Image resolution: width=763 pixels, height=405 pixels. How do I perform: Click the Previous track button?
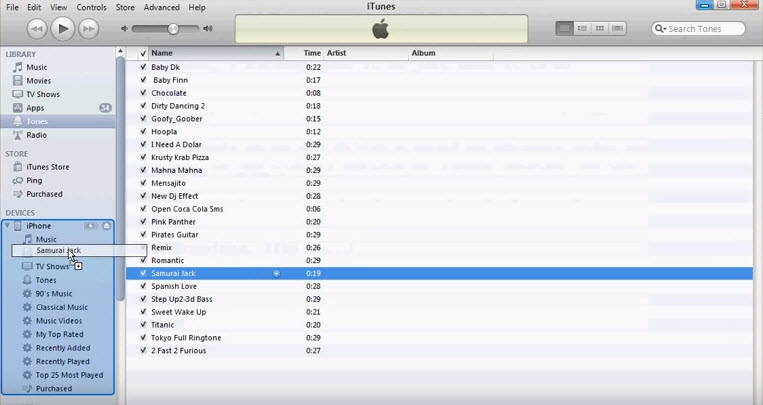pyautogui.click(x=37, y=29)
